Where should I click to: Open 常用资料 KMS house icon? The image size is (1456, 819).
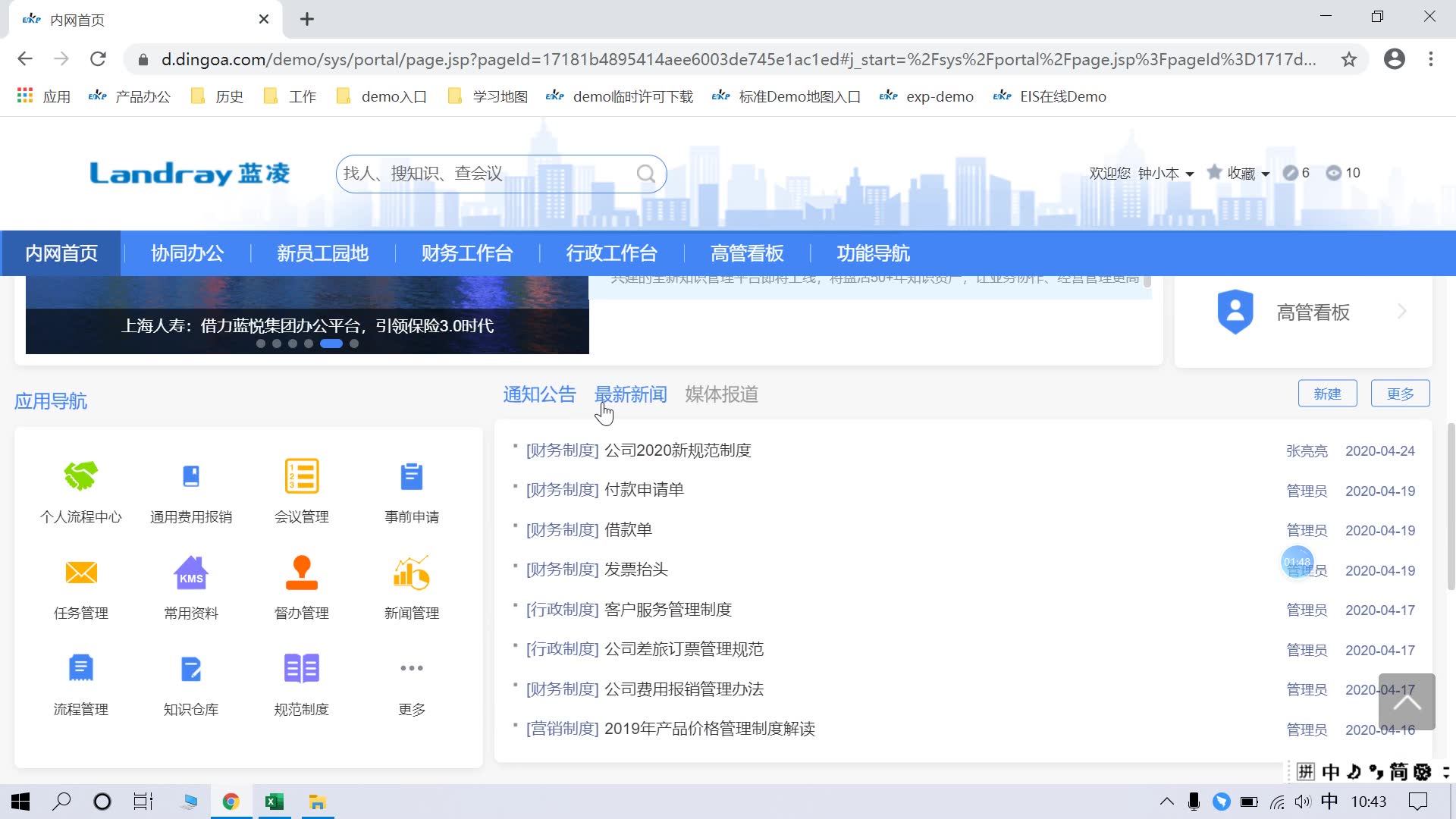[x=191, y=573]
